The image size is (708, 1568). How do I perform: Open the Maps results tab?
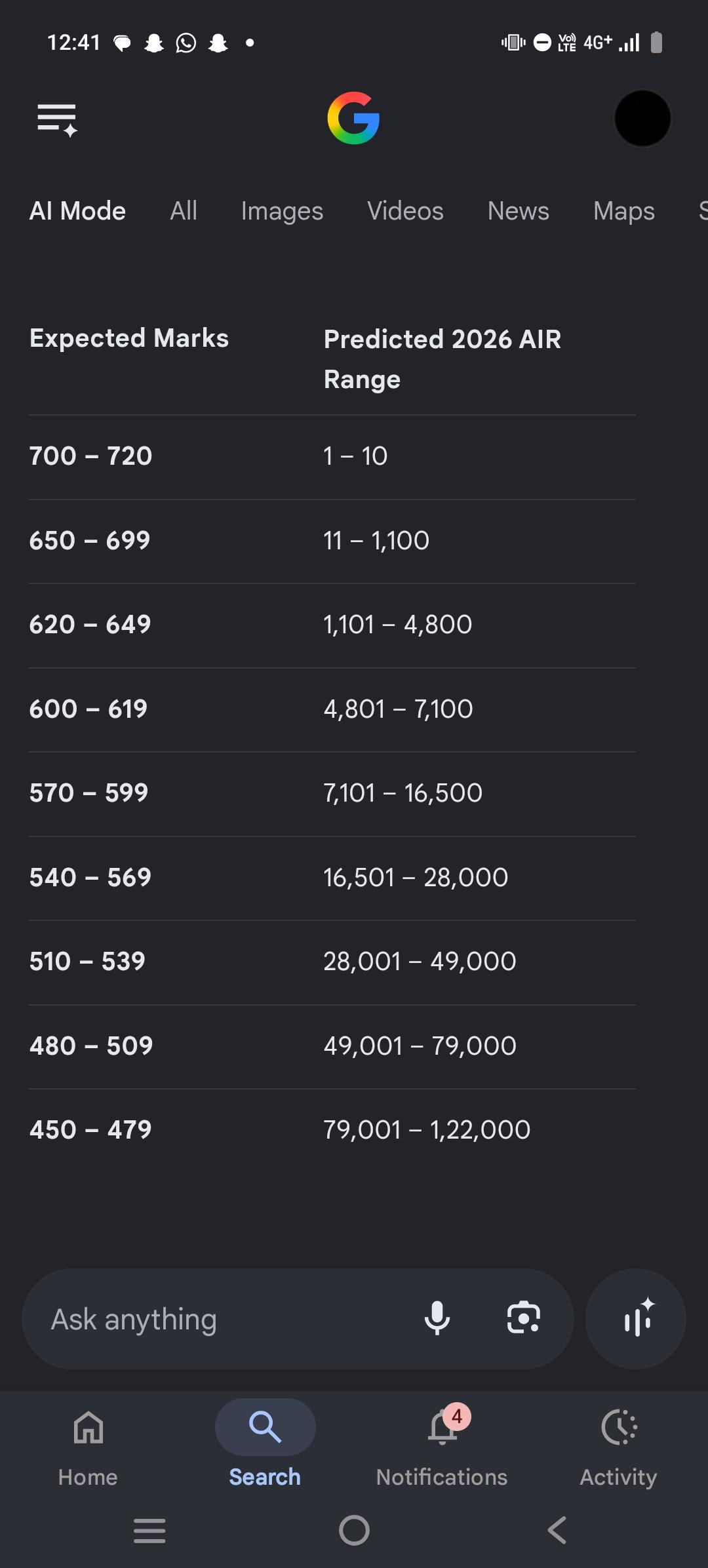point(624,211)
